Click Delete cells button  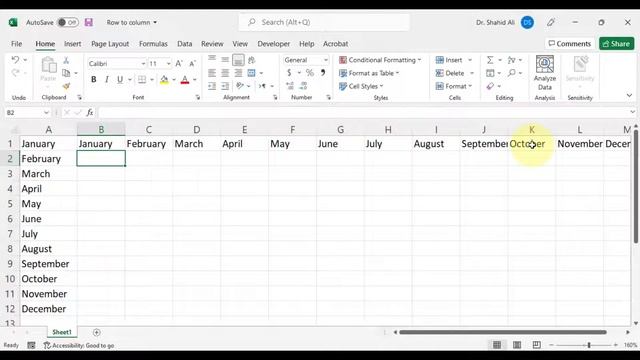450,73
